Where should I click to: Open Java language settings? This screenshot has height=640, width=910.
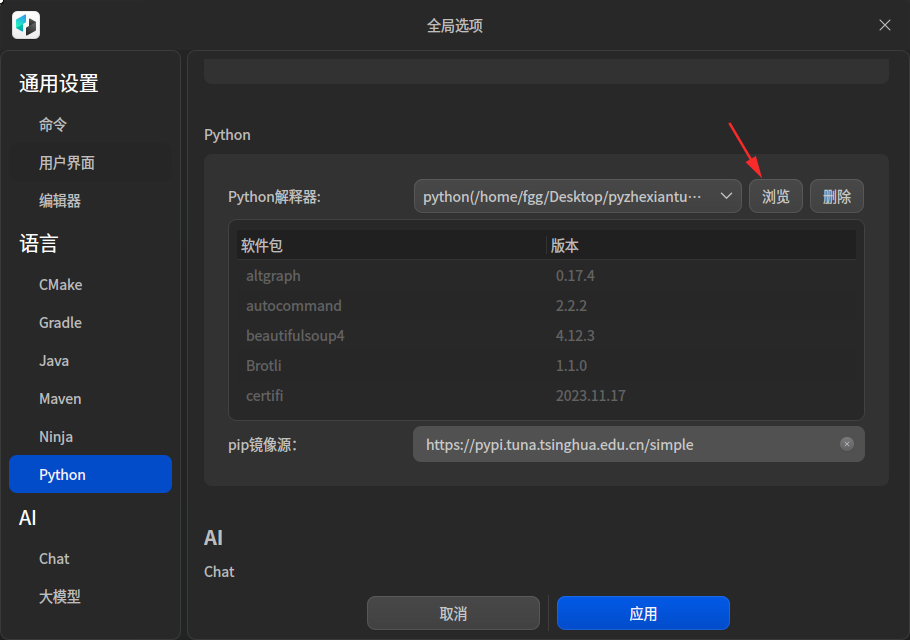pyautogui.click(x=91, y=361)
